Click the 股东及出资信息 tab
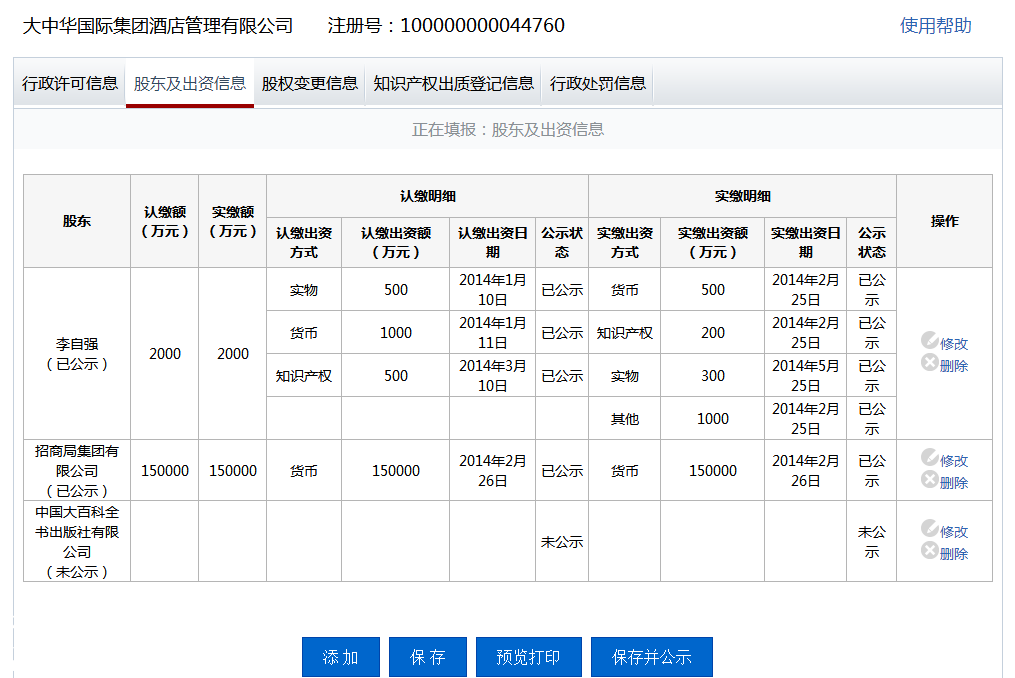Screen dimensions: 1015x678 [189, 84]
